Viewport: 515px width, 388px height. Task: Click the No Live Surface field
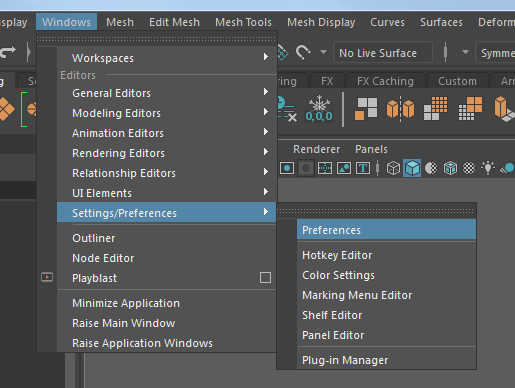383,53
